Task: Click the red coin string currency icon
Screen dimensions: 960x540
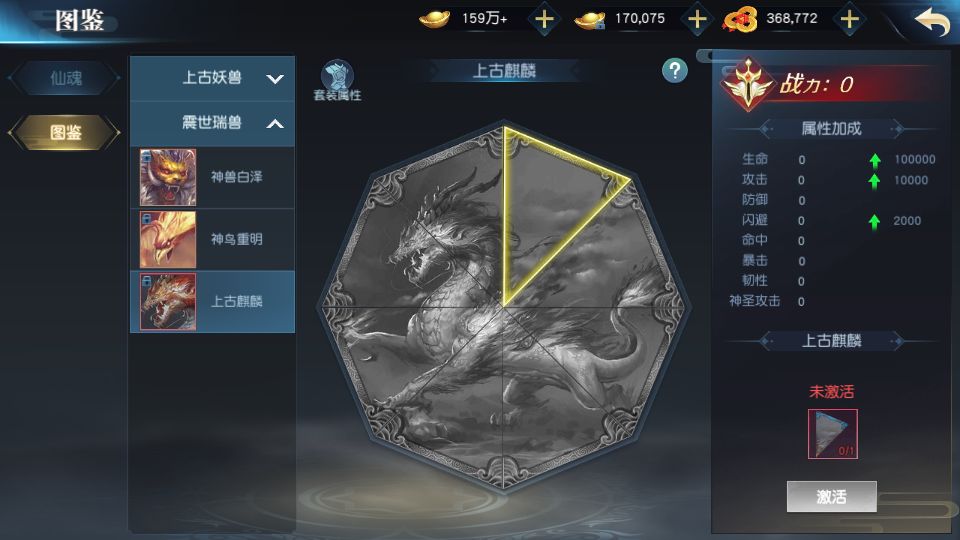Action: tap(739, 19)
